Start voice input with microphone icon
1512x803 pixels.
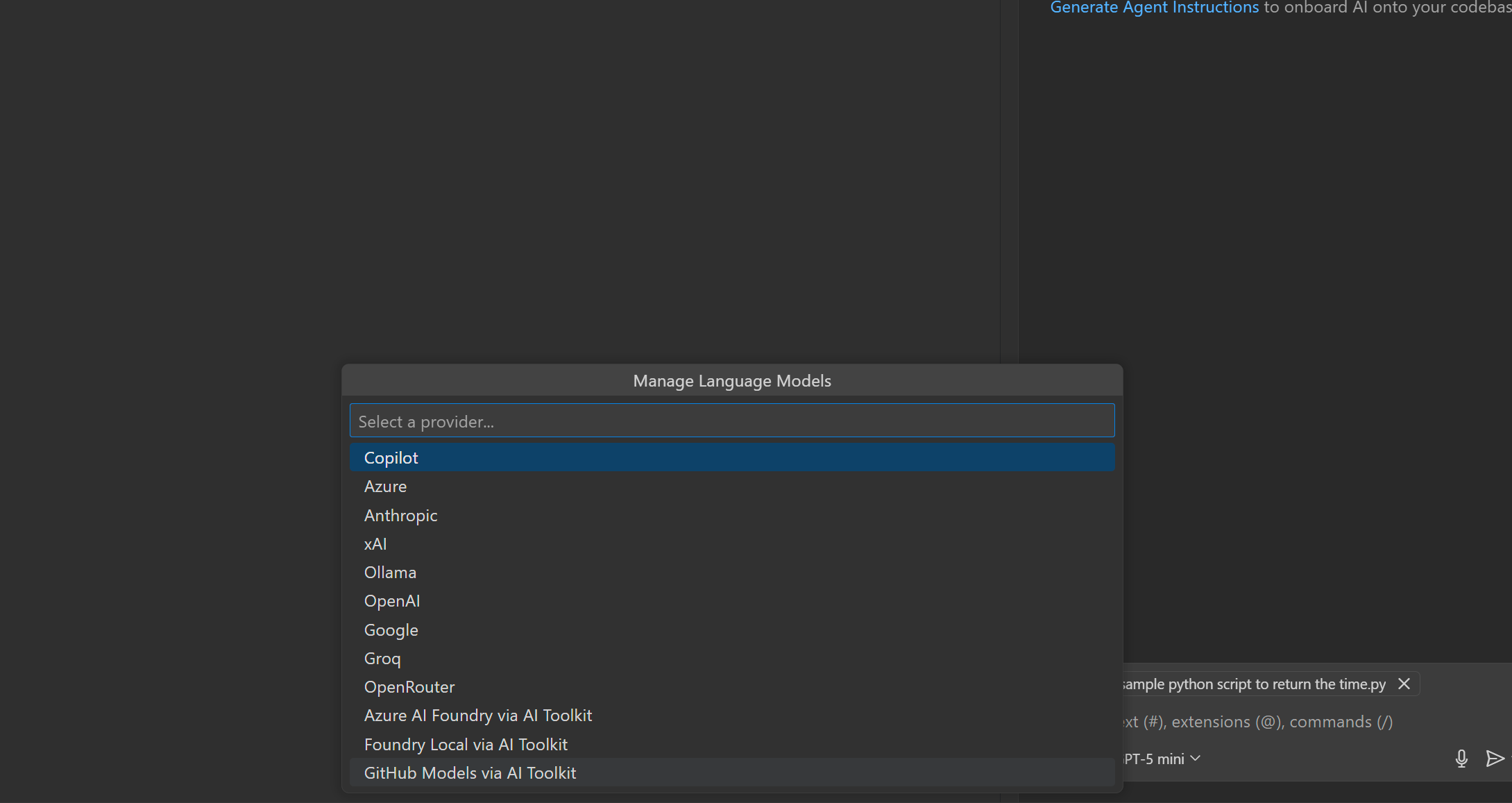coord(1461,759)
